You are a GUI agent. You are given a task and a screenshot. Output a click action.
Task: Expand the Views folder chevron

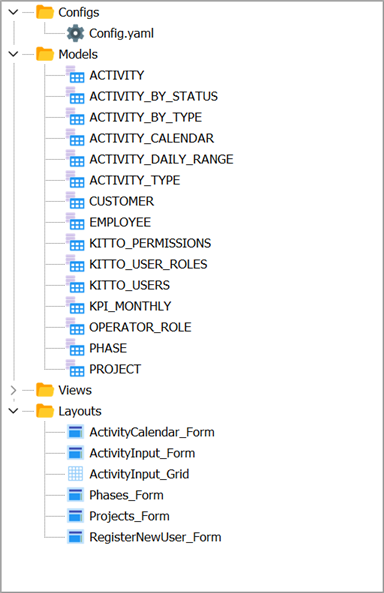[x=13, y=390]
